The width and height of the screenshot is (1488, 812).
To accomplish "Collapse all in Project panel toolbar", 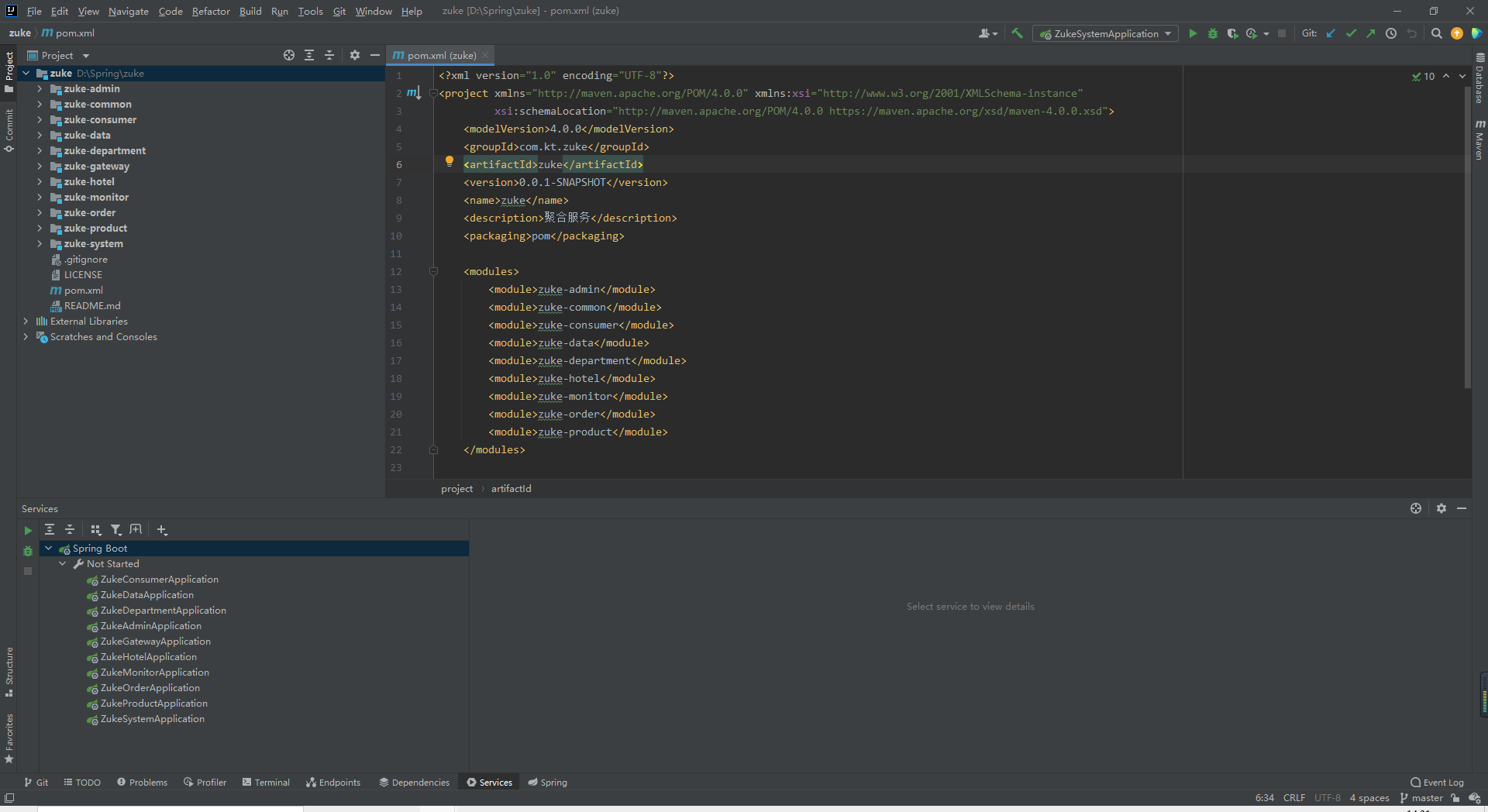I will click(x=329, y=55).
